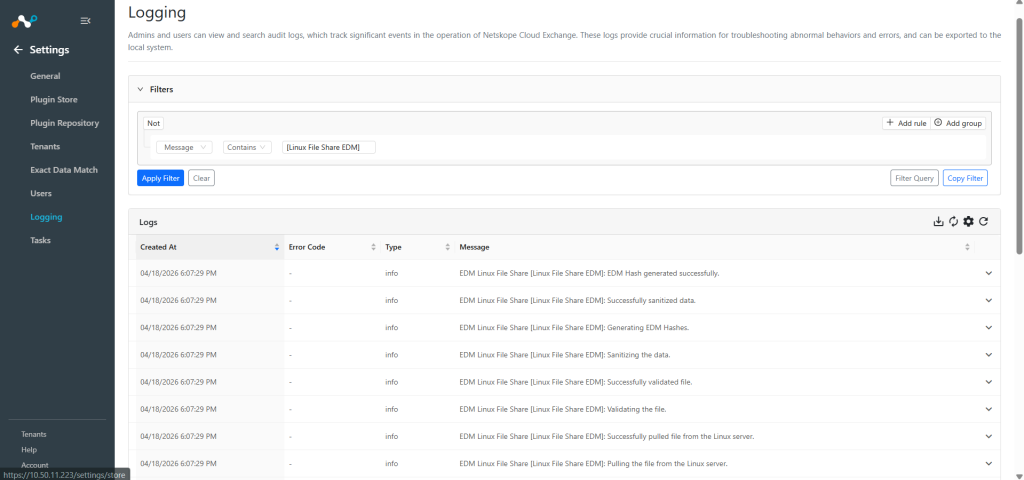Screen dimensions: 1024x480
Task: Click timestamp in 'EDM Hash generated' row
Action: coord(178,274)
